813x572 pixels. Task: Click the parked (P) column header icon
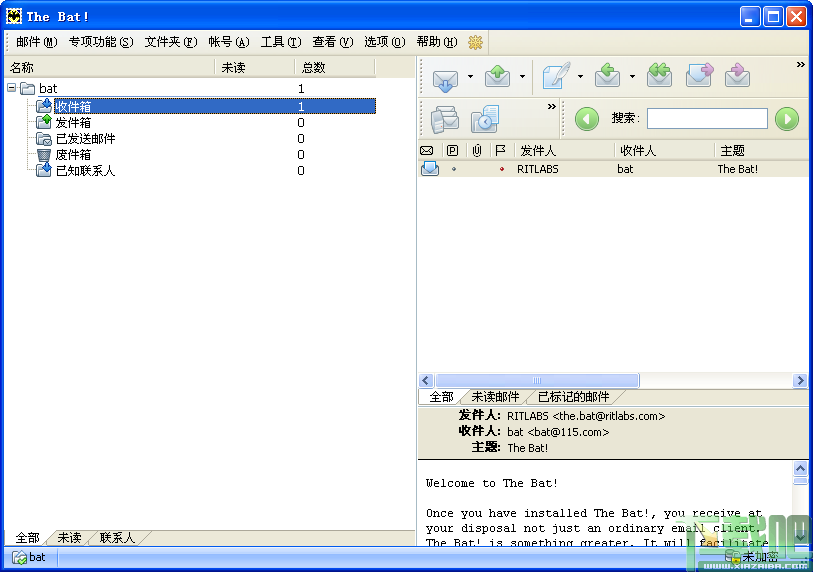click(452, 150)
